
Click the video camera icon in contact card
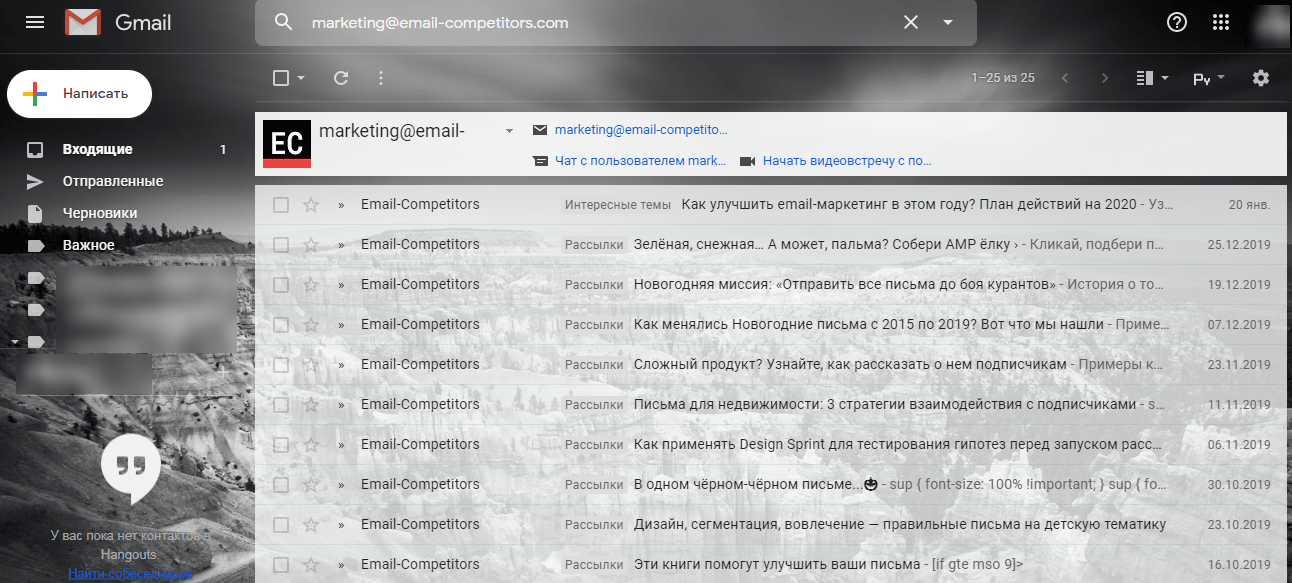[x=747, y=161]
